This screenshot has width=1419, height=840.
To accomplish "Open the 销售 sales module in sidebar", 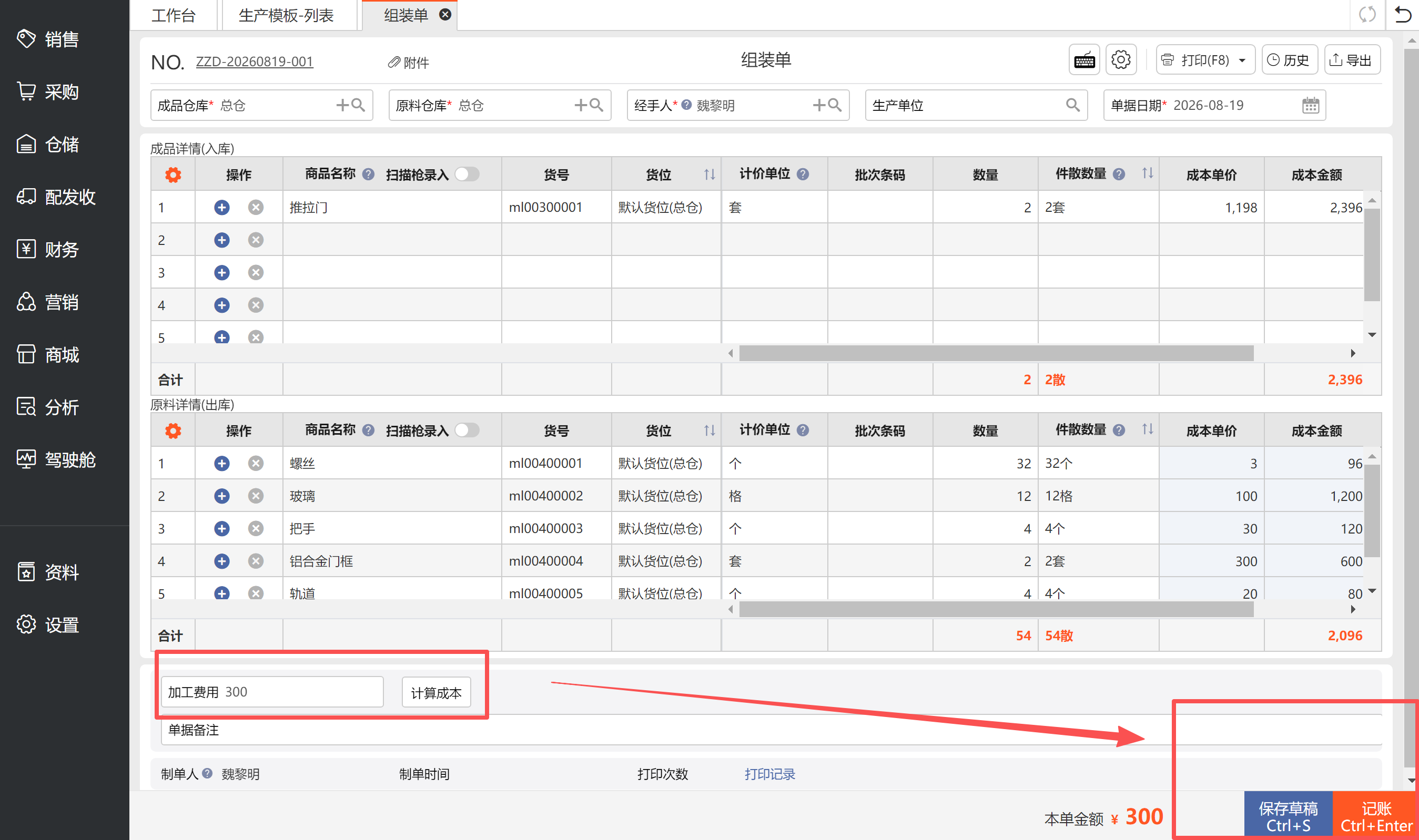I will pos(47,39).
